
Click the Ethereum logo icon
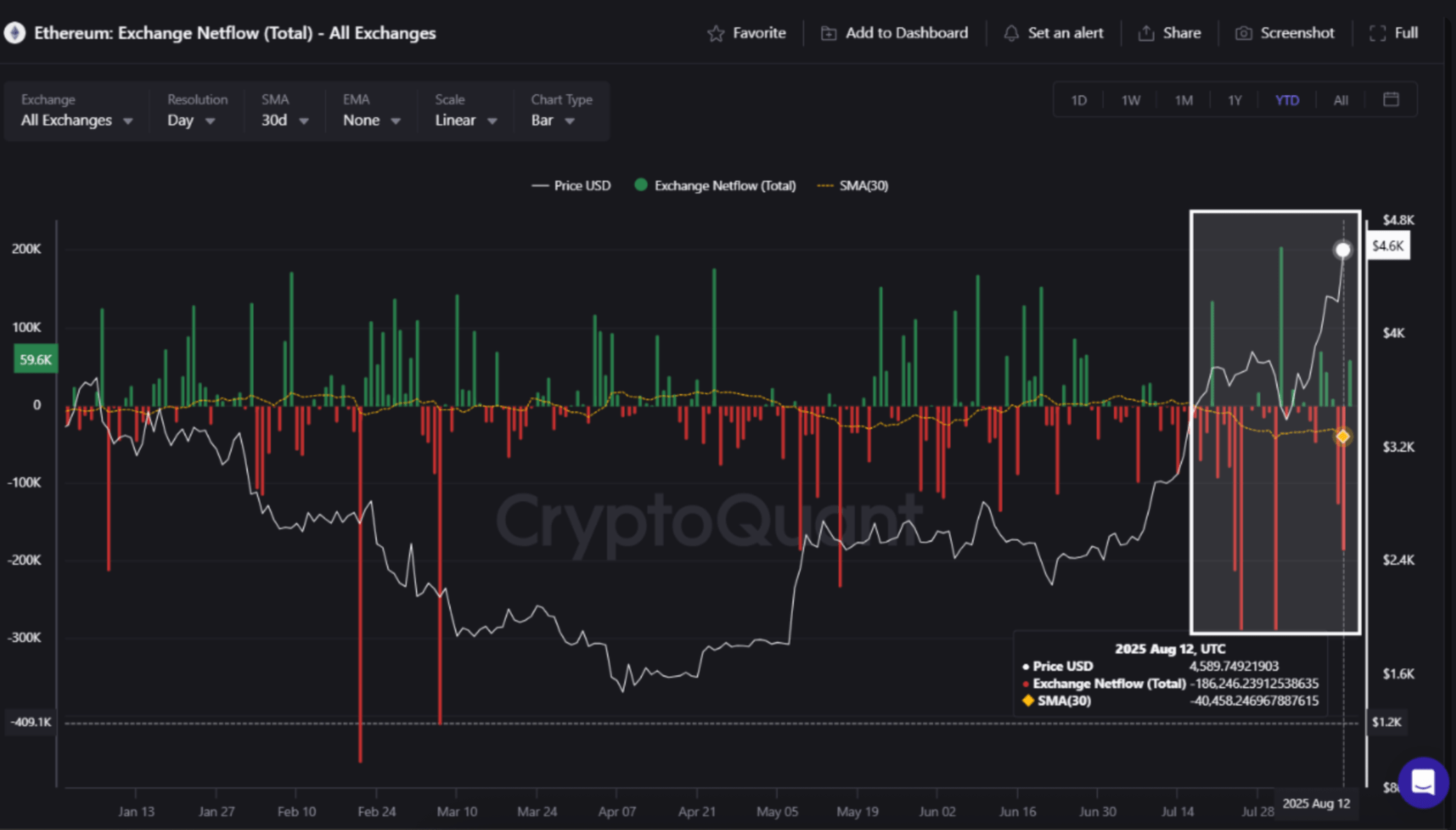[14, 33]
